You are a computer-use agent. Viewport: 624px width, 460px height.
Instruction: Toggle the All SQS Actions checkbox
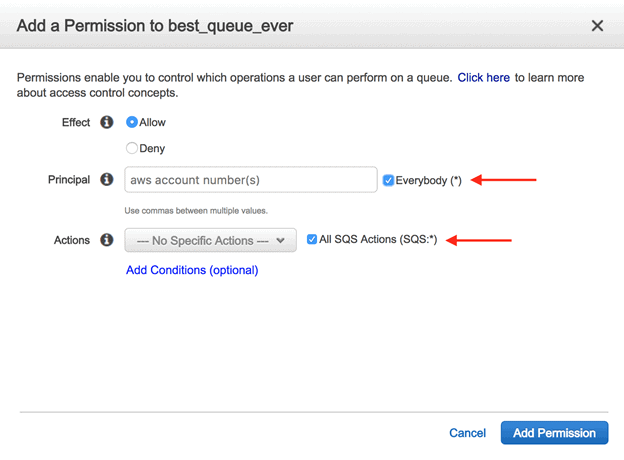pyautogui.click(x=312, y=239)
